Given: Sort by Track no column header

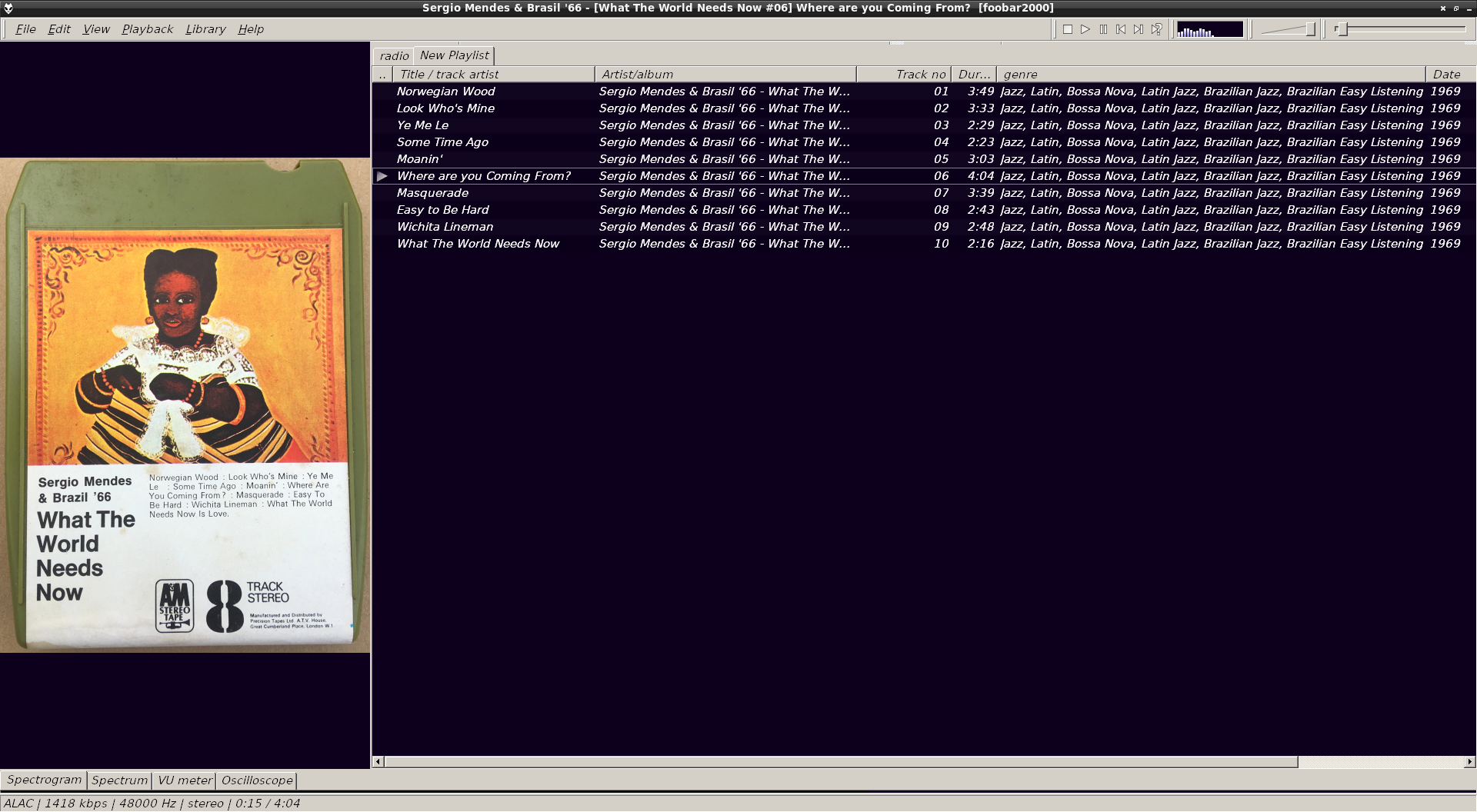Looking at the screenshot, I should pyautogui.click(x=904, y=75).
